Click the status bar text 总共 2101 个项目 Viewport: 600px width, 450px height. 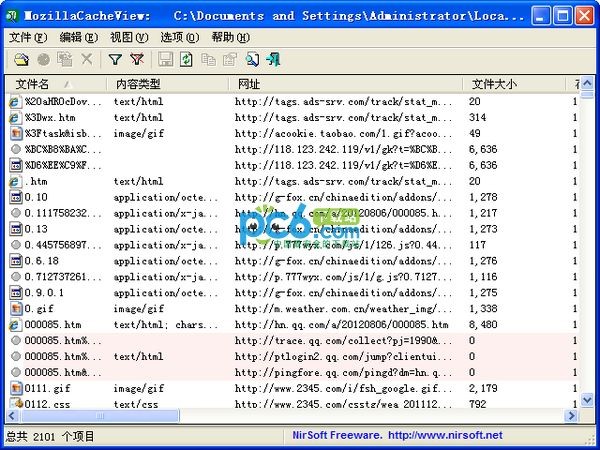click(x=50, y=436)
